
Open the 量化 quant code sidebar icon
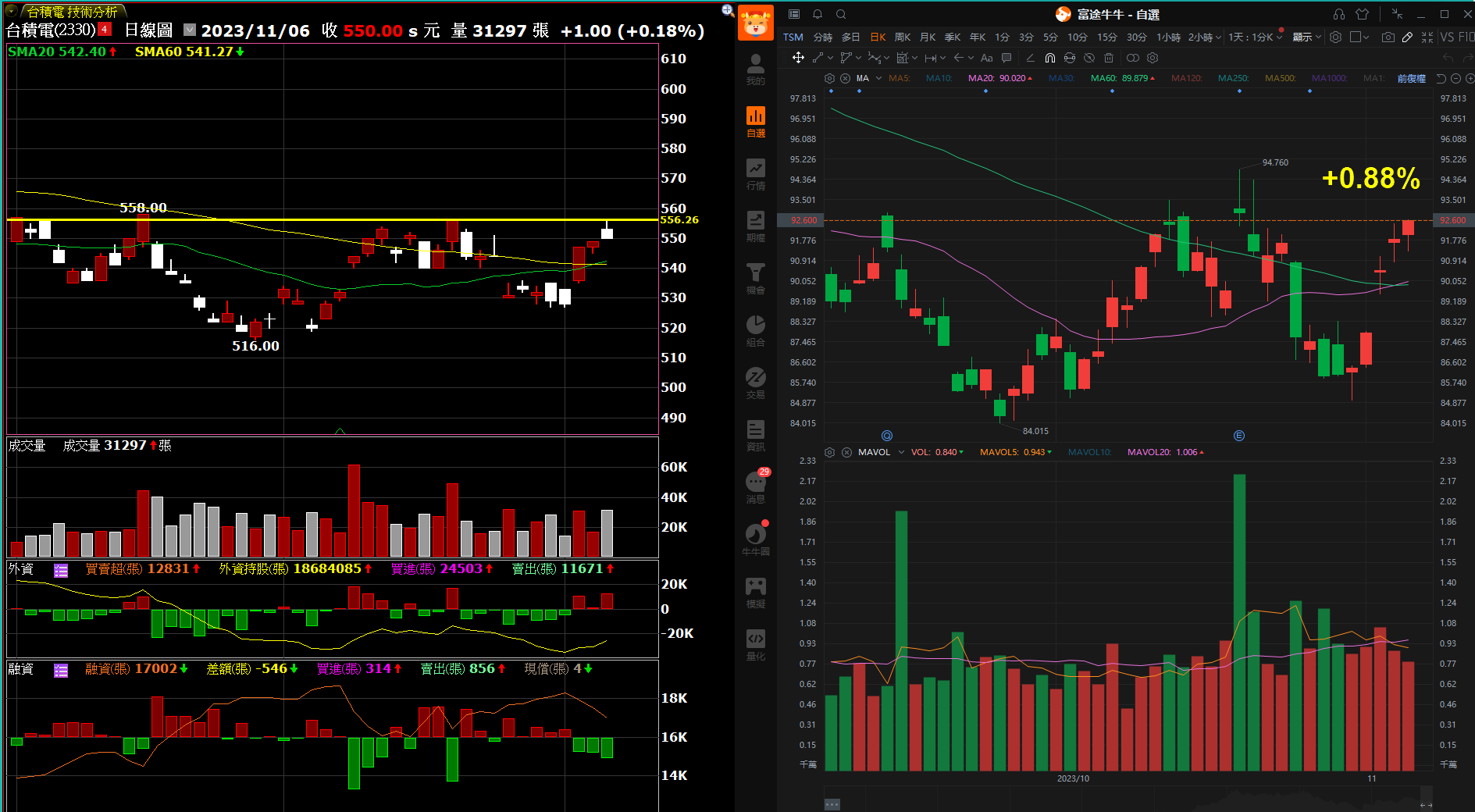pos(755,645)
